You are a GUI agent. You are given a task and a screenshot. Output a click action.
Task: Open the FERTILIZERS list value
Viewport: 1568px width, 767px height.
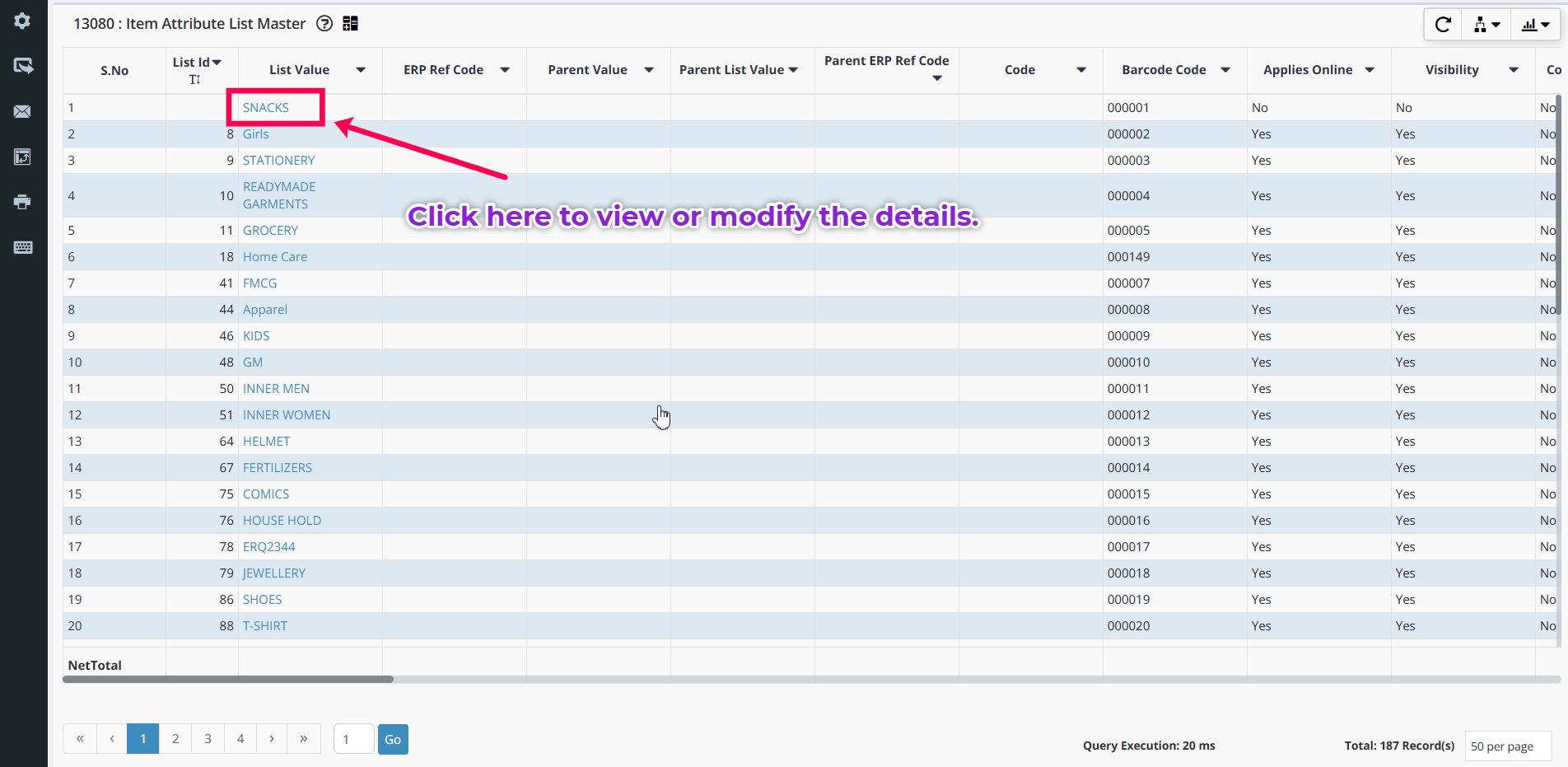tap(278, 468)
